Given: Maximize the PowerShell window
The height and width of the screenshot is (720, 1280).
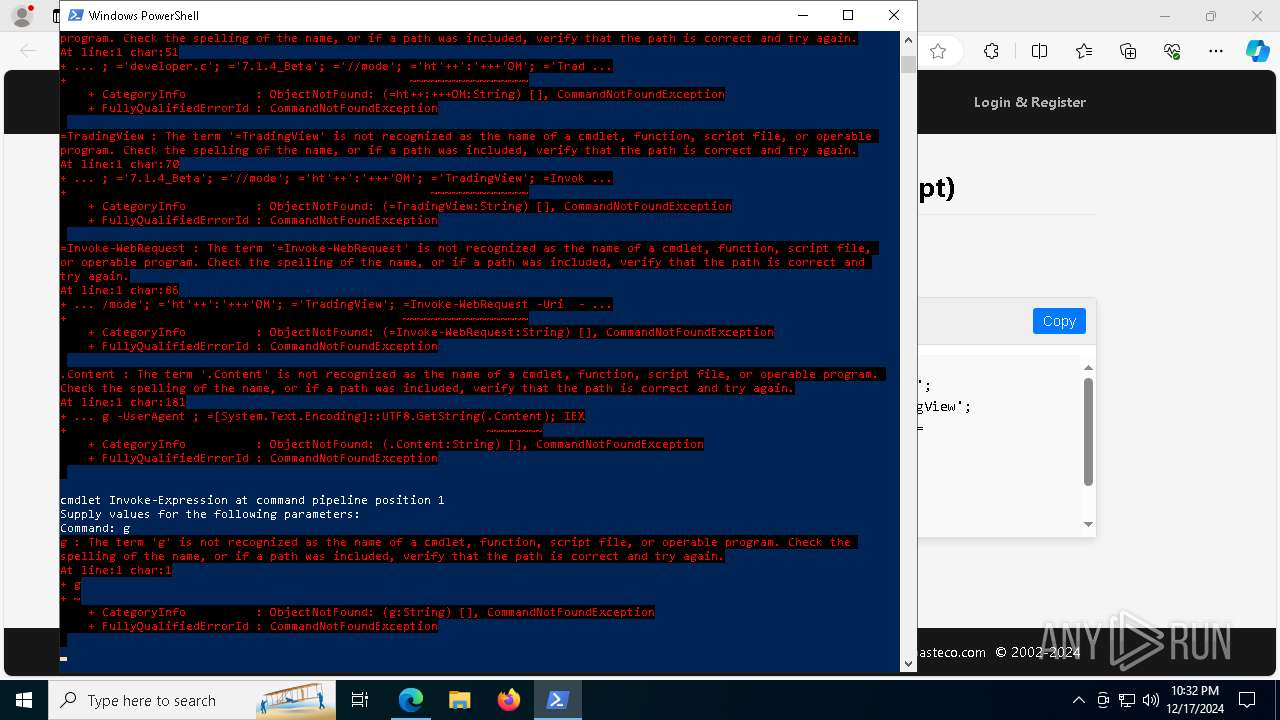Looking at the screenshot, I should tap(848, 15).
